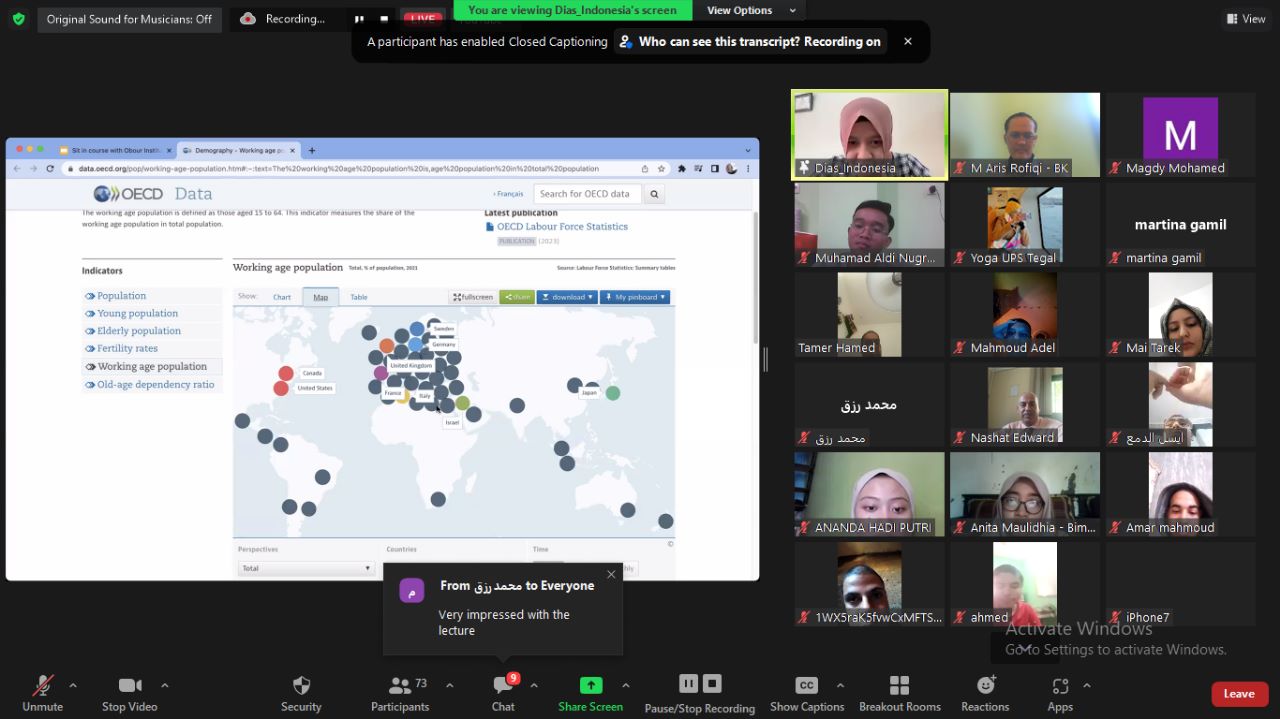The image size is (1280, 719).
Task: Open the Chat panel
Action: click(503, 693)
